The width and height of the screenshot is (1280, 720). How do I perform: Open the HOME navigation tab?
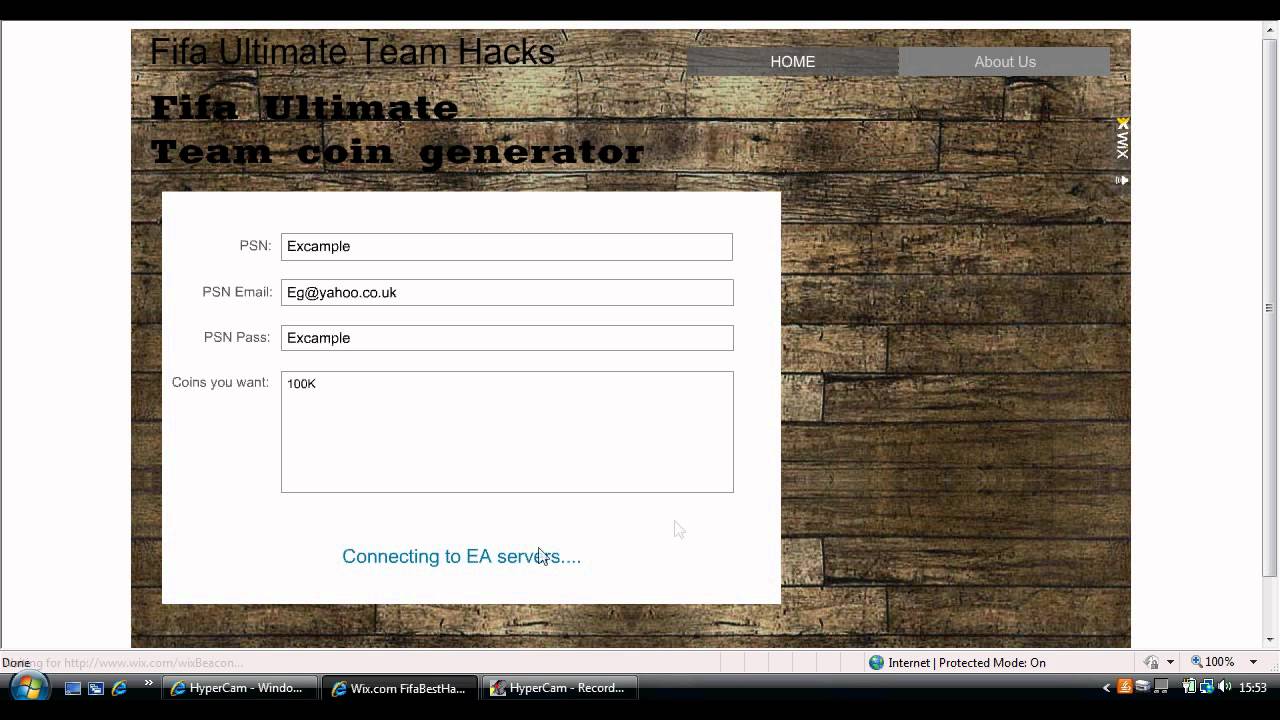(x=793, y=62)
